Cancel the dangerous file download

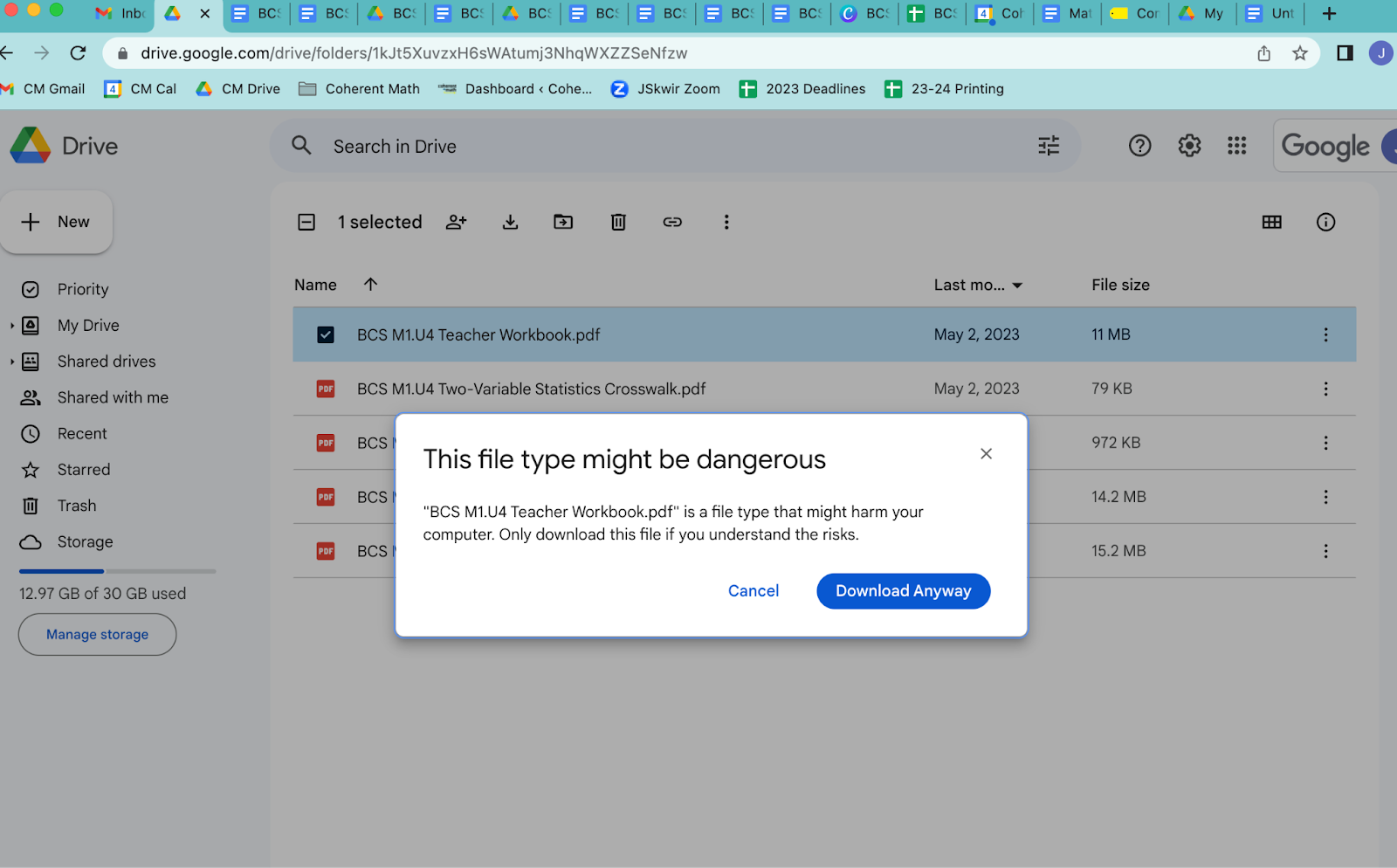click(753, 590)
